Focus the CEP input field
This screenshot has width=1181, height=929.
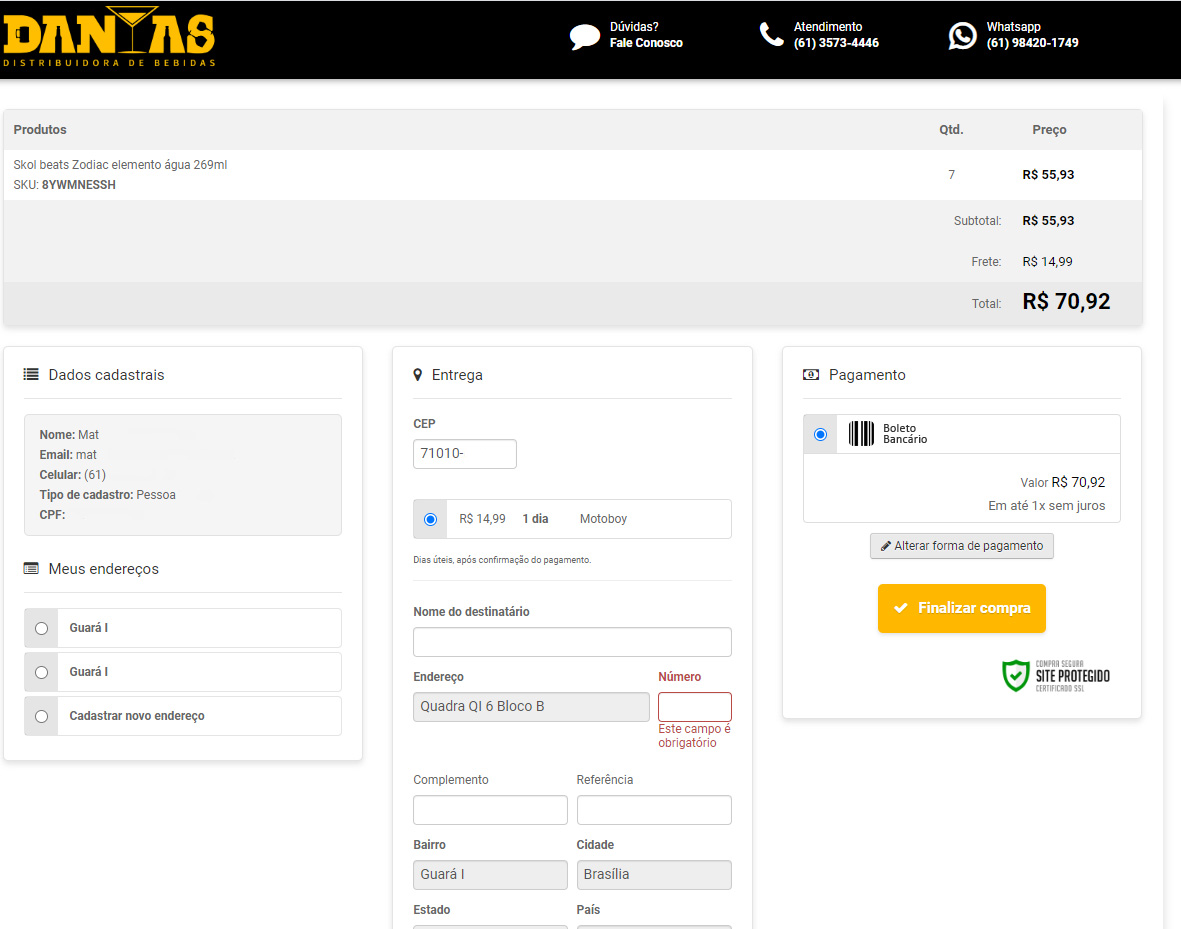coord(464,454)
